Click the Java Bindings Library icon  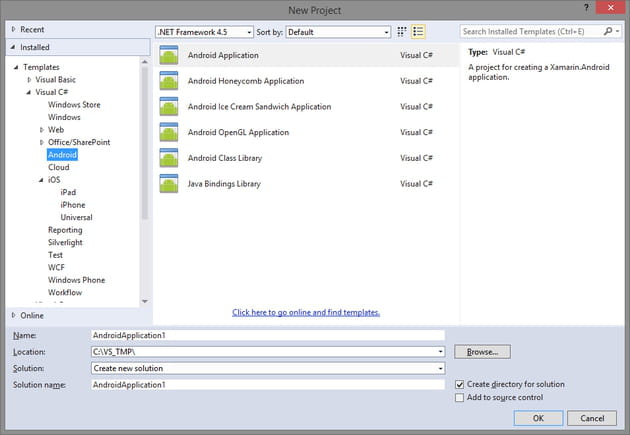[169, 184]
